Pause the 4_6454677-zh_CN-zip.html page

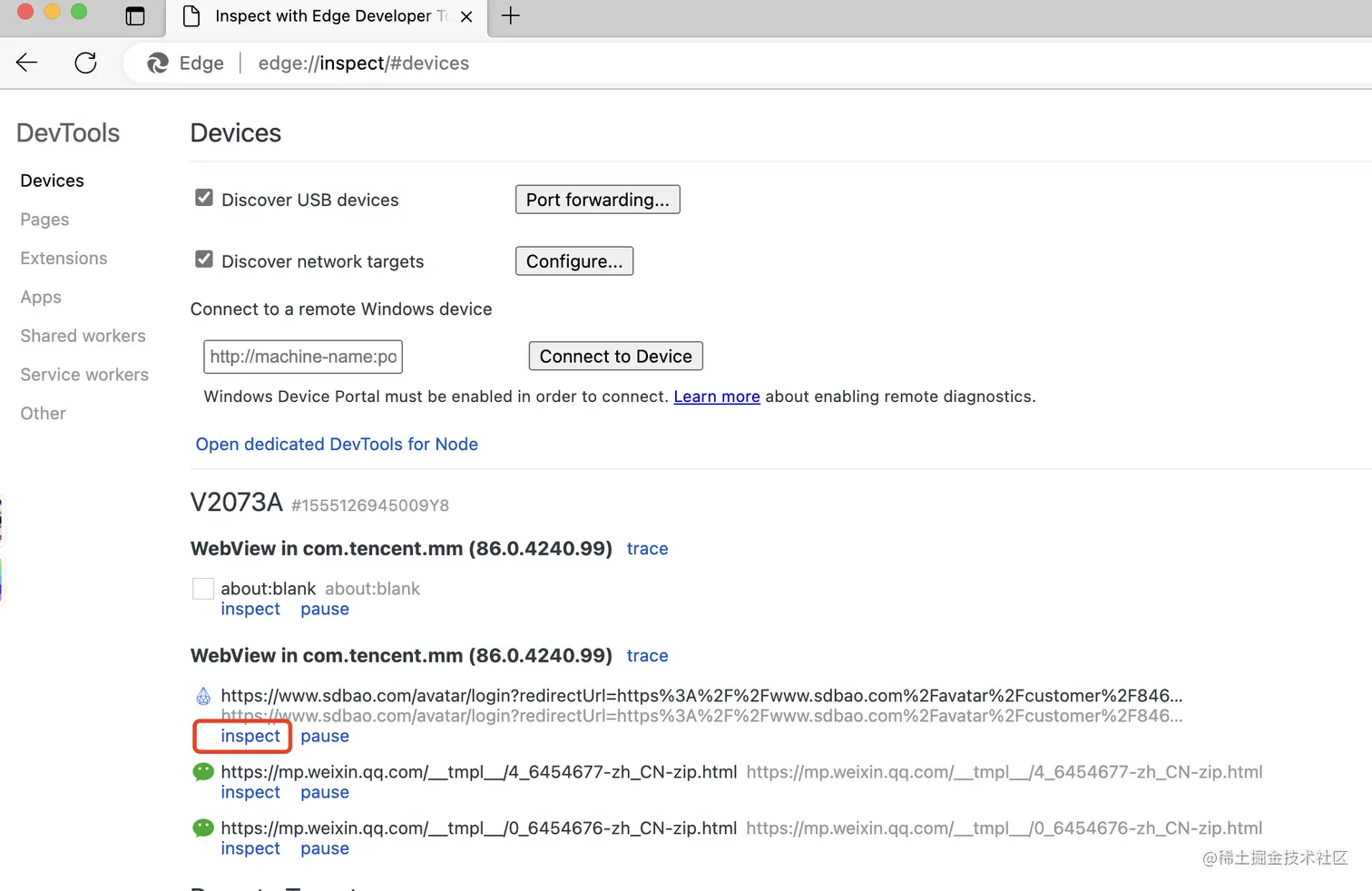[325, 793]
